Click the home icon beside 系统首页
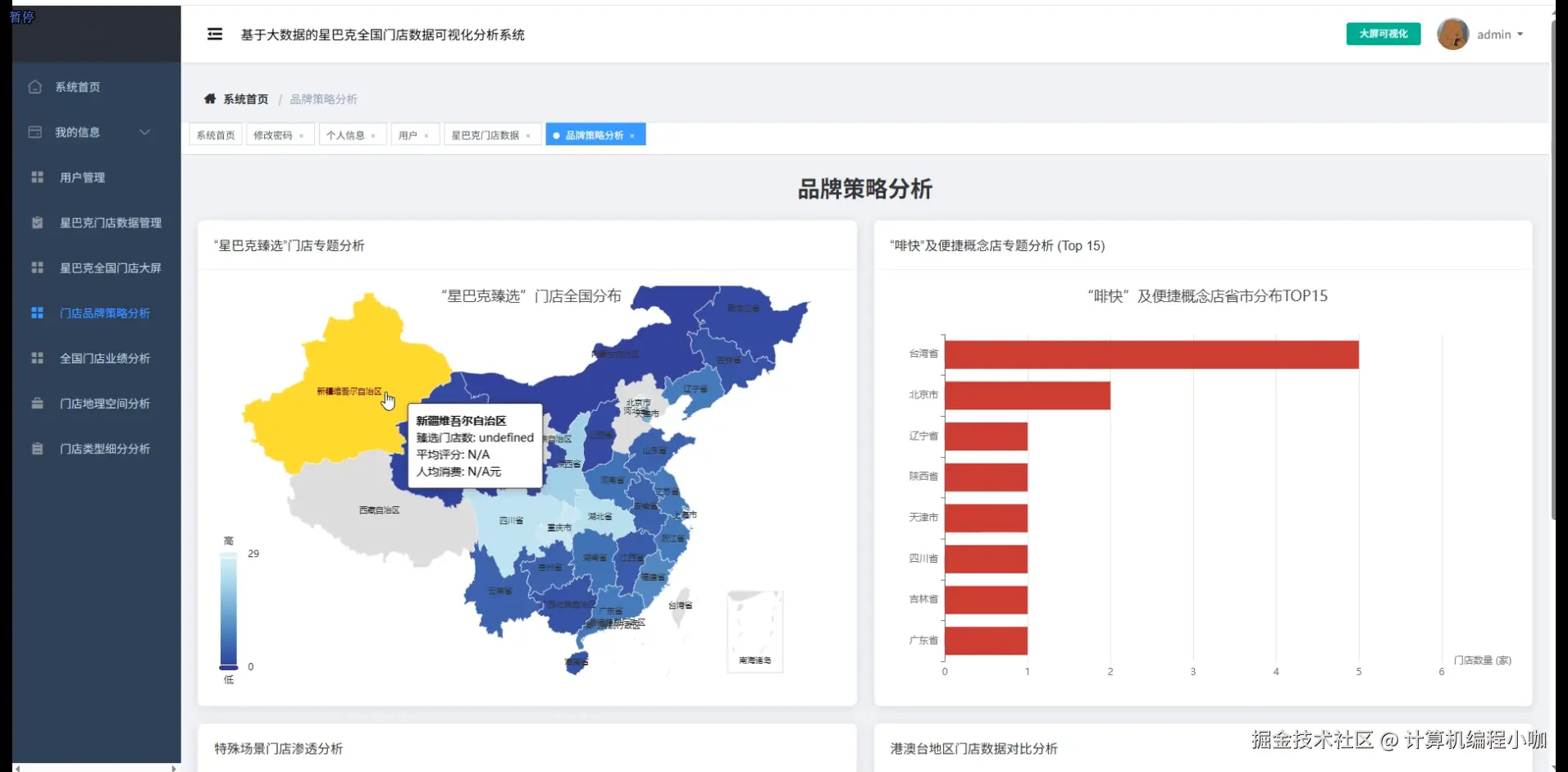The image size is (1568, 772). click(35, 87)
